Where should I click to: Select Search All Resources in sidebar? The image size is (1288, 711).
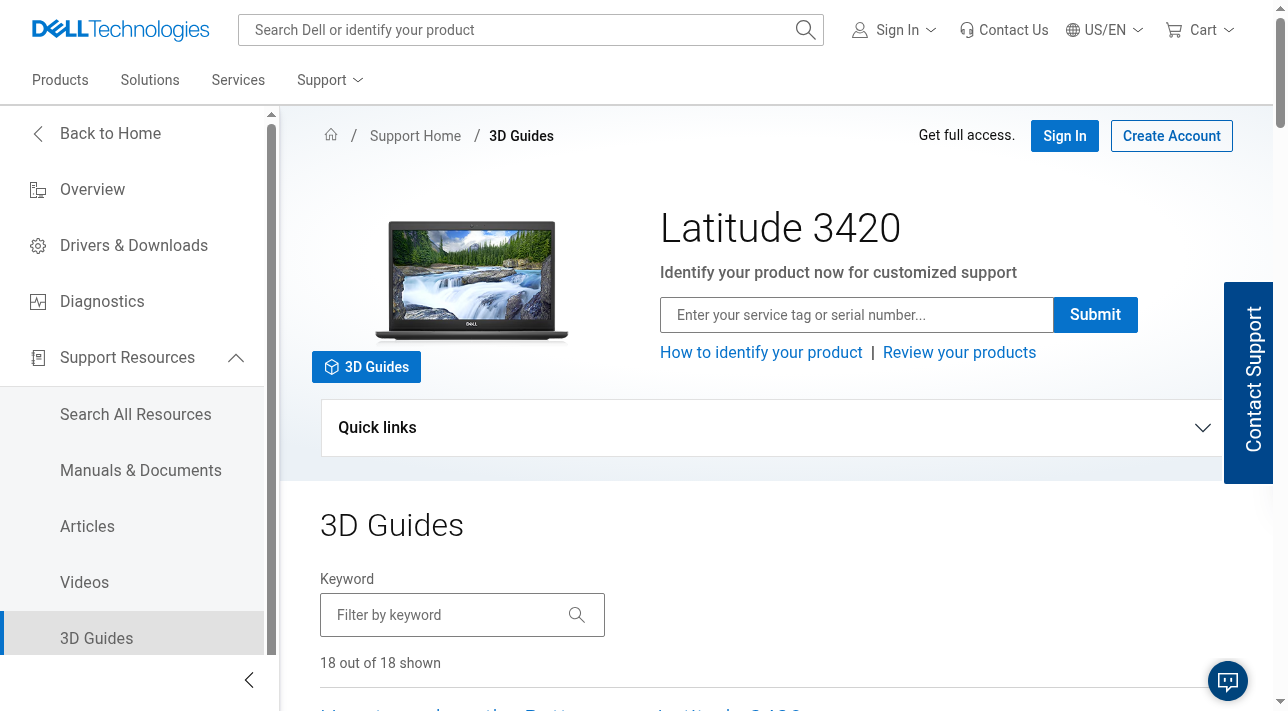tap(136, 414)
